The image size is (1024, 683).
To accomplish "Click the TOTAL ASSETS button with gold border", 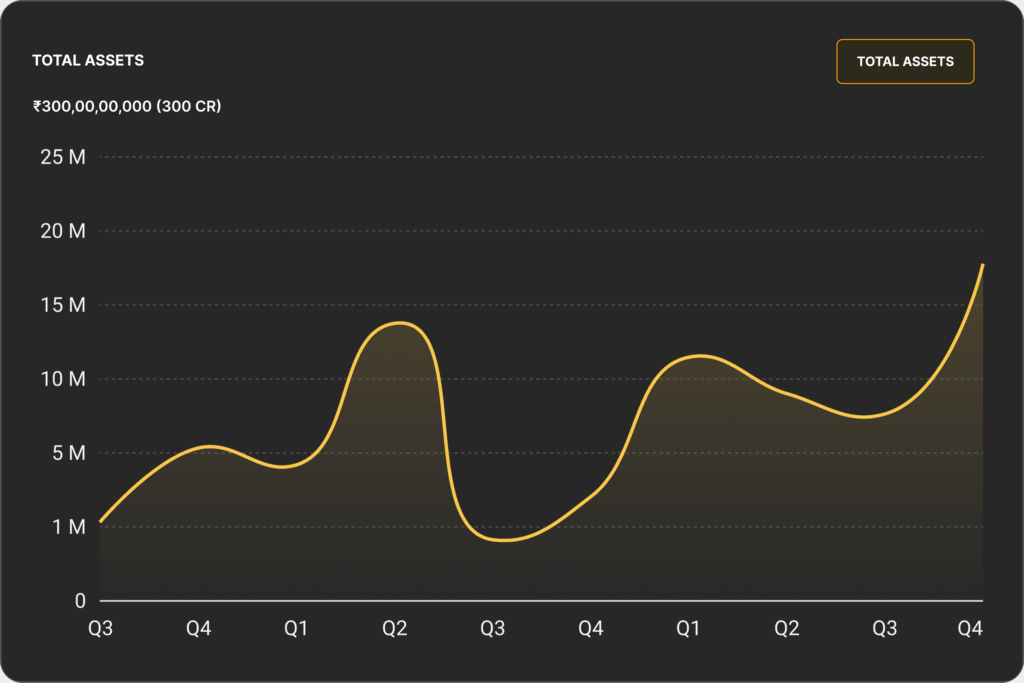I will tap(905, 62).
